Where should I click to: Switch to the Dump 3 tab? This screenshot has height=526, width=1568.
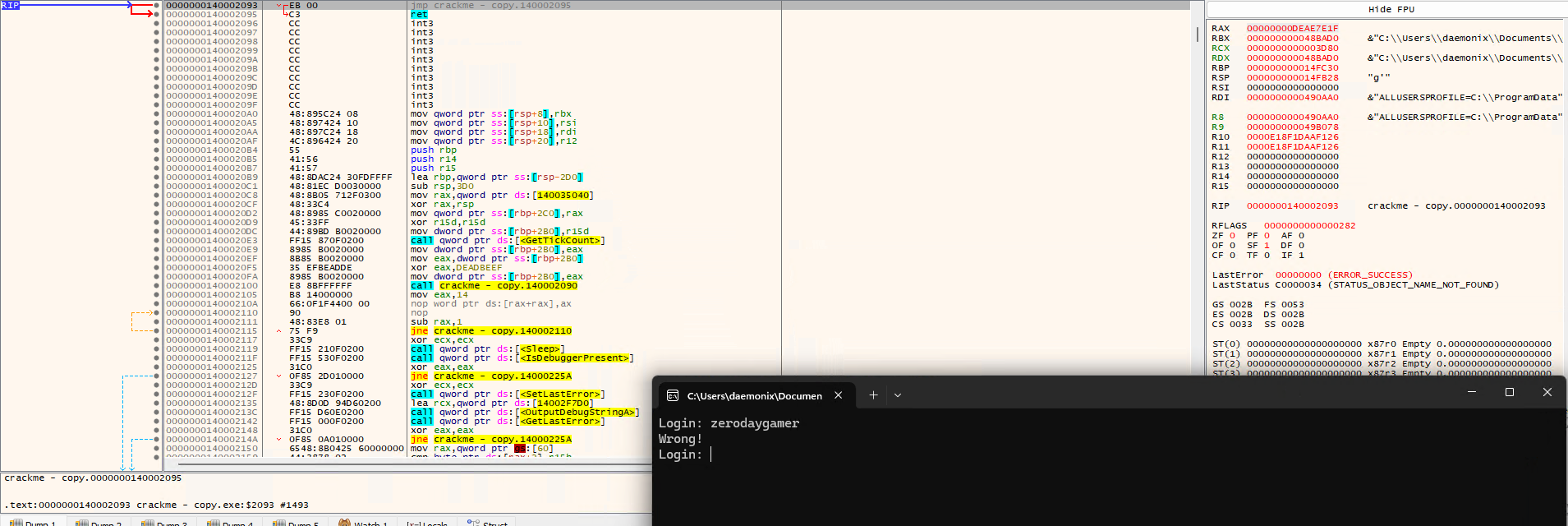click(164, 523)
